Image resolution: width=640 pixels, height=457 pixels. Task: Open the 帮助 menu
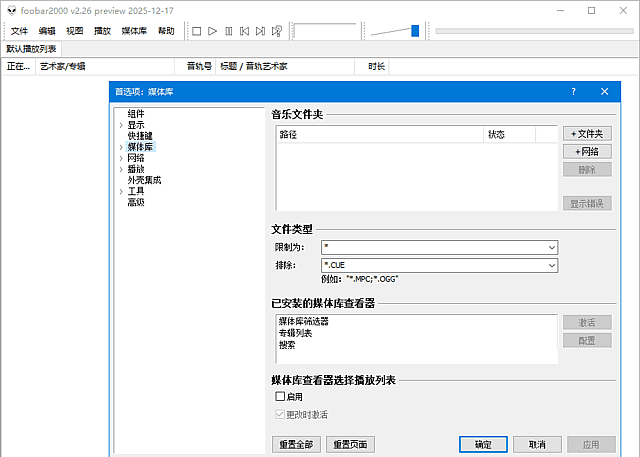click(166, 31)
